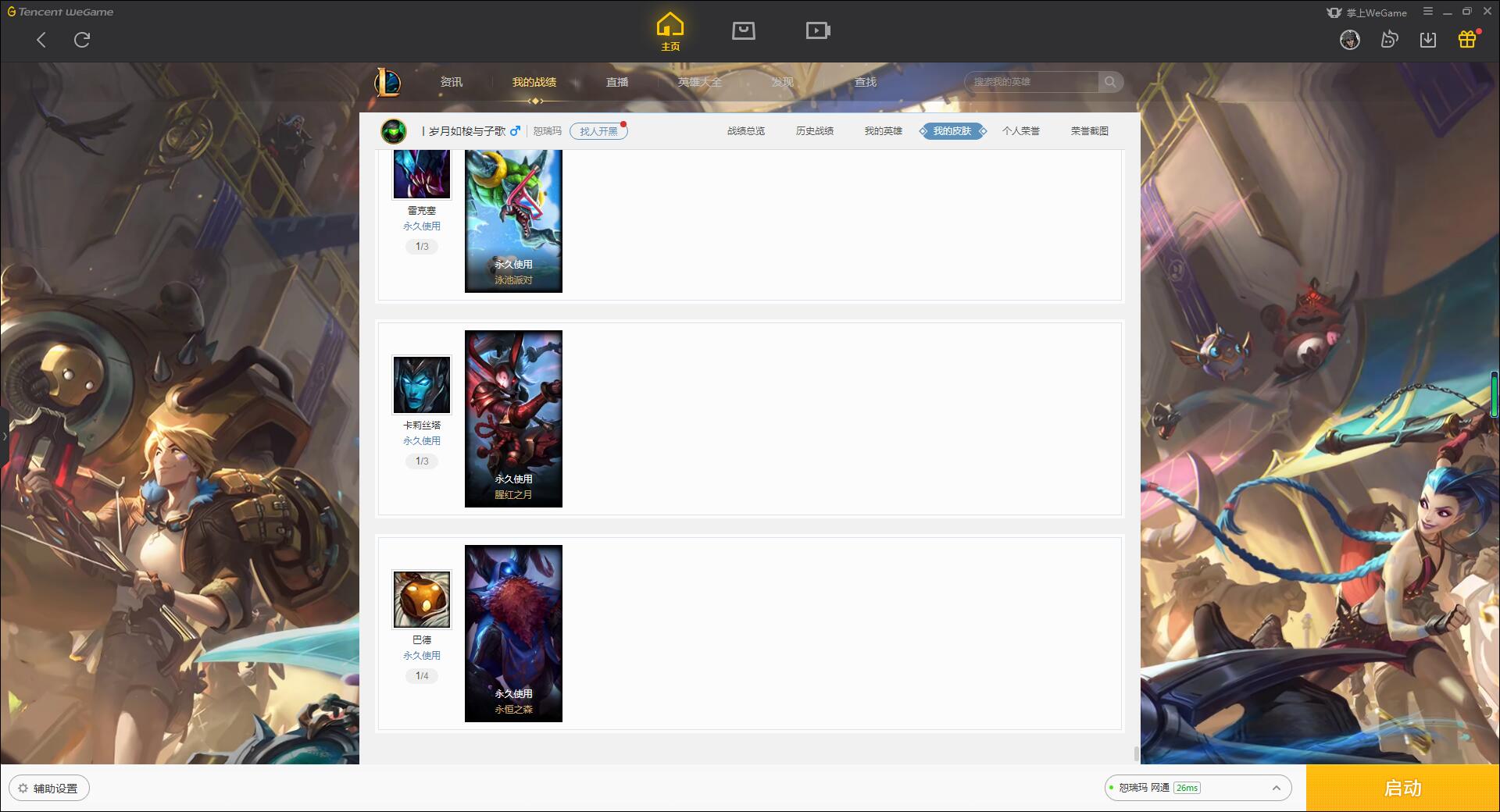This screenshot has height=812, width=1500.
Task: Click the orange 启动 launch button
Action: point(1403,788)
